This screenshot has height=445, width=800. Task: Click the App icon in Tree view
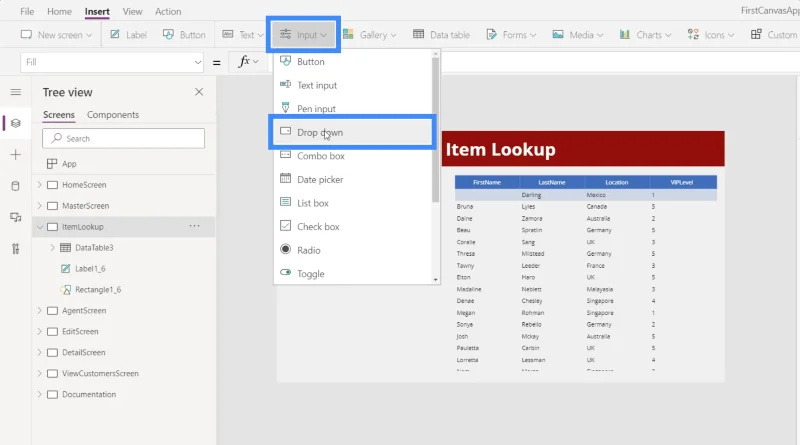pyautogui.click(x=52, y=164)
